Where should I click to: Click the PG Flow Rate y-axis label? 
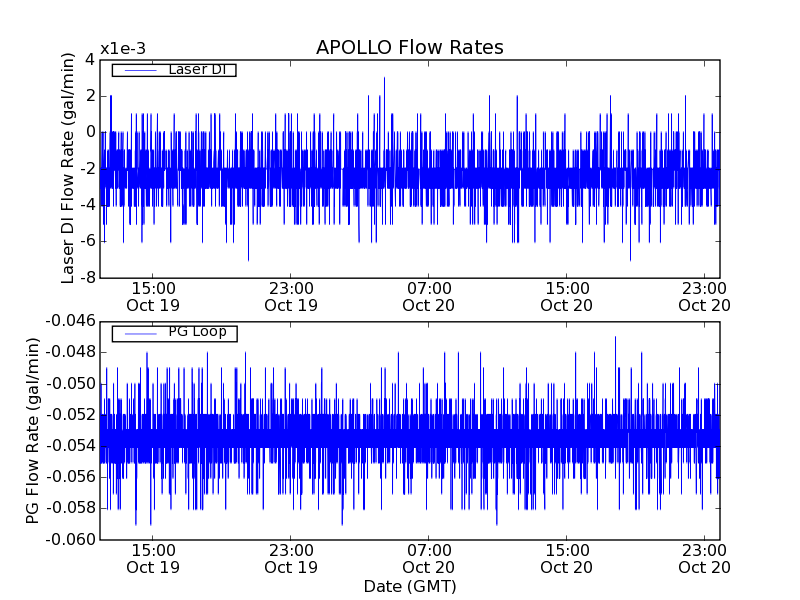click(34, 430)
